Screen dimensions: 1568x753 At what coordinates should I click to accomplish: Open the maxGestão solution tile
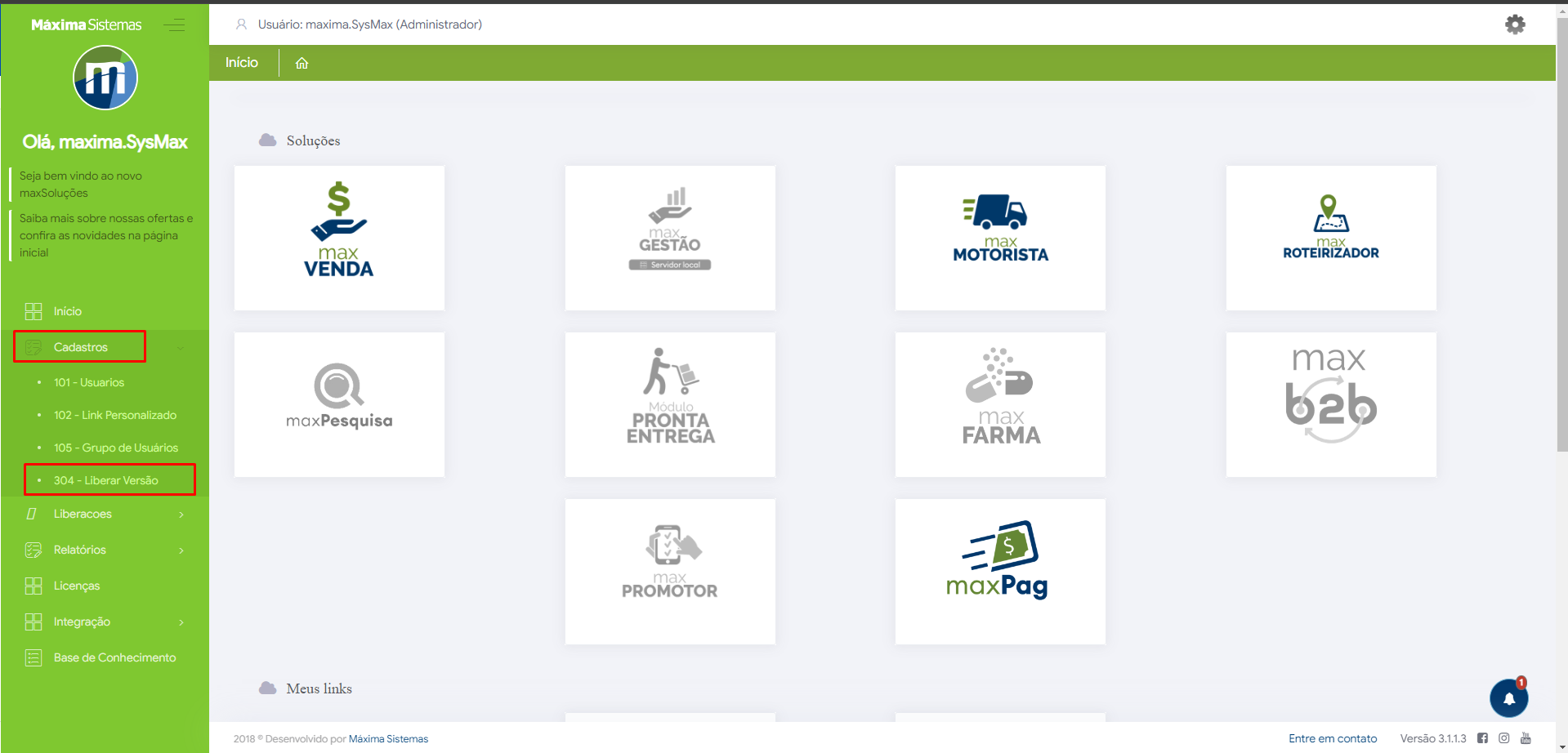click(x=670, y=238)
